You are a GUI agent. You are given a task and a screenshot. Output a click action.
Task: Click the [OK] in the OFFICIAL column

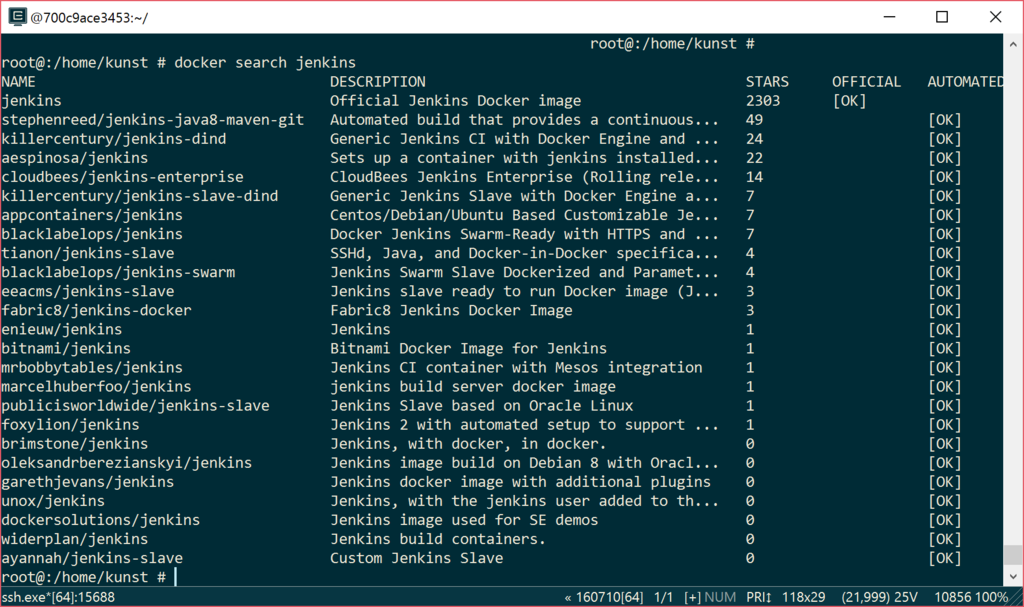coord(849,101)
